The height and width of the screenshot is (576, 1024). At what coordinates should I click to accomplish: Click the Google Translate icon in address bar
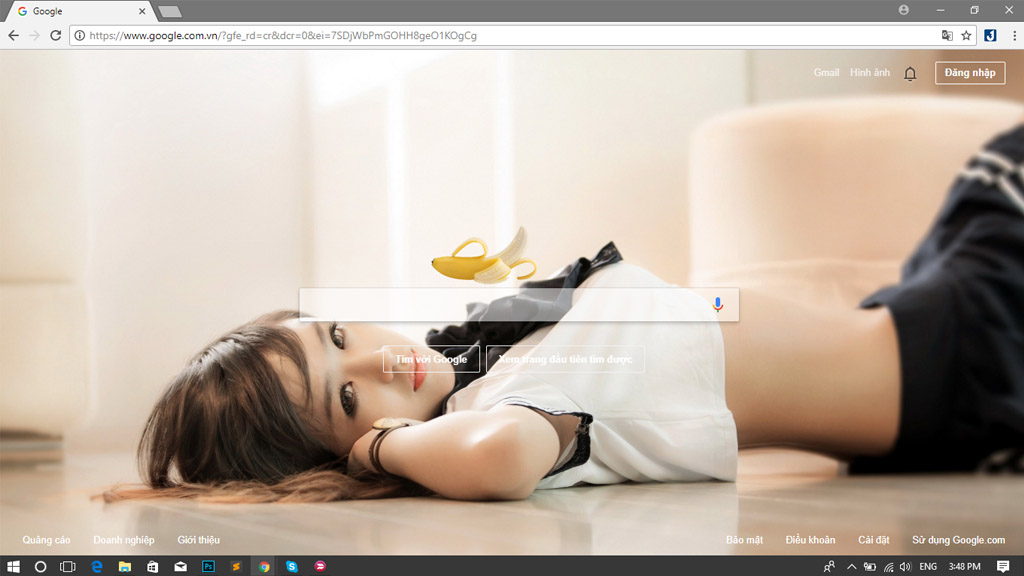click(947, 35)
